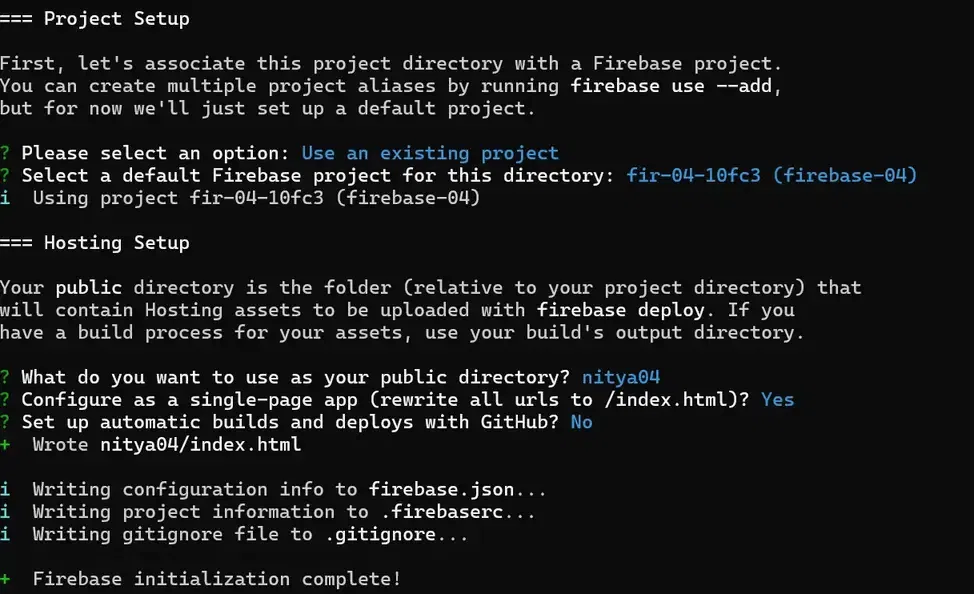Click the plus sign before "Firebase initialization complete!"

(5, 579)
